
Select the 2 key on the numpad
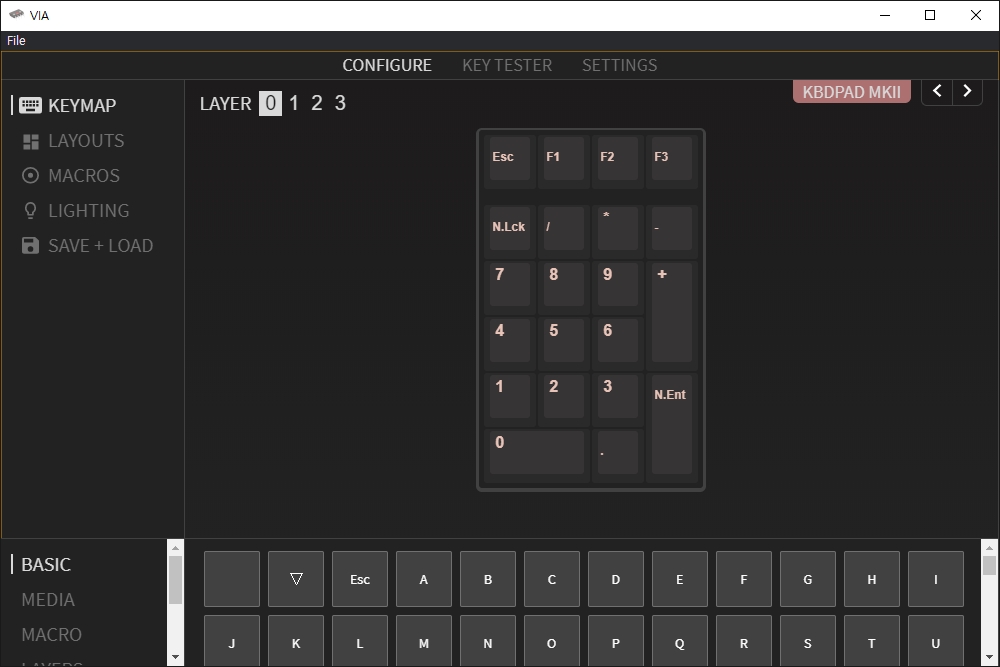564,399
